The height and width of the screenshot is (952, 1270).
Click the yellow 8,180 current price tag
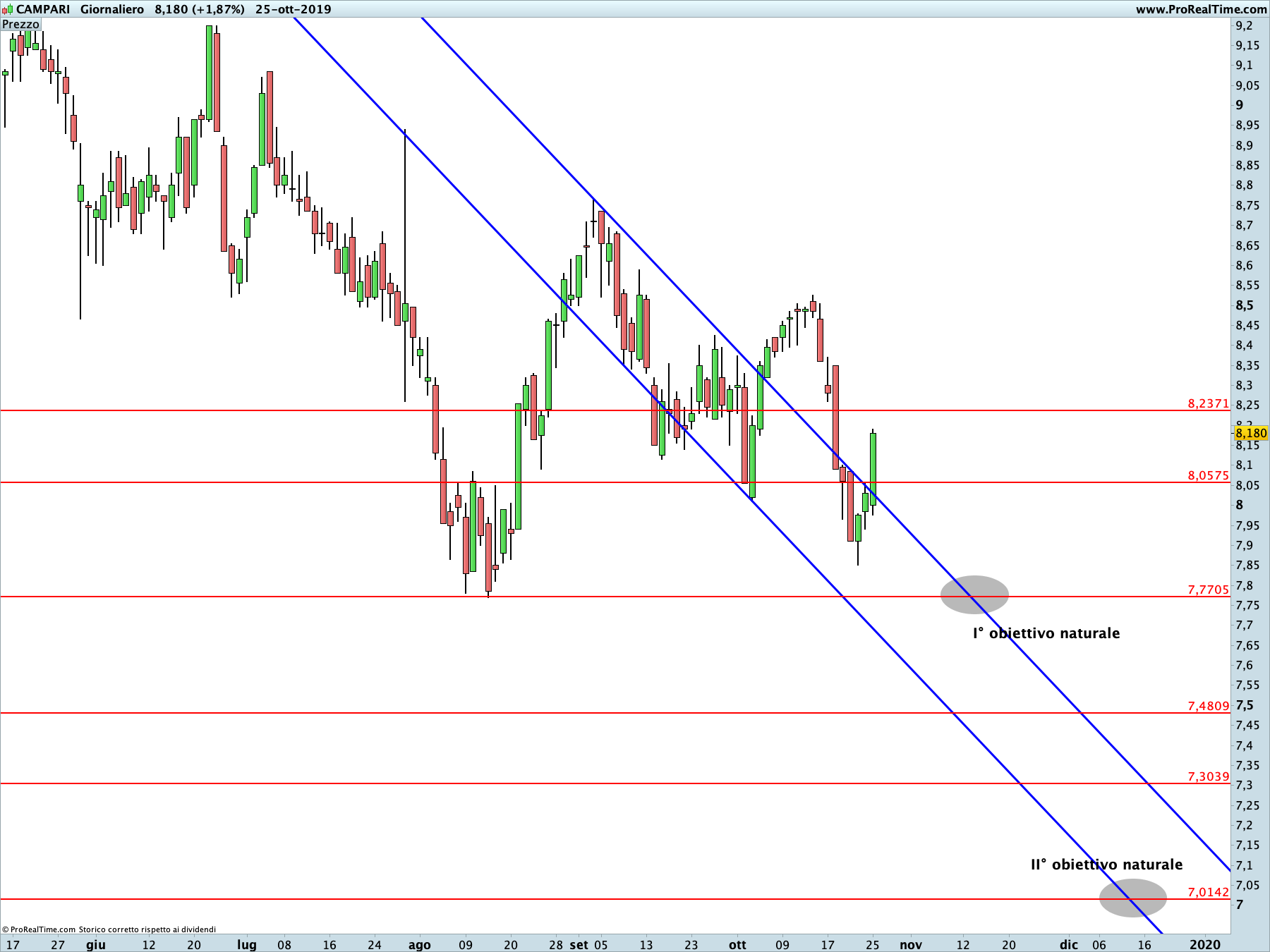pyautogui.click(x=1251, y=433)
